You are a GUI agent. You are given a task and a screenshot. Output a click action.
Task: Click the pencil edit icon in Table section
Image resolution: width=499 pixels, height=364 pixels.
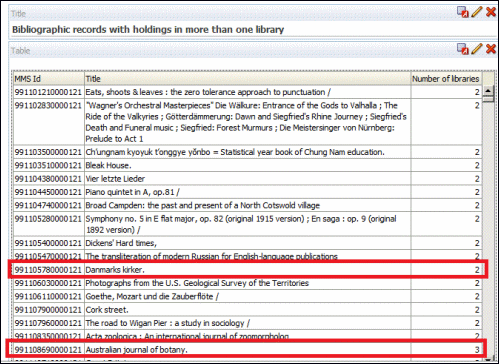coord(477,49)
